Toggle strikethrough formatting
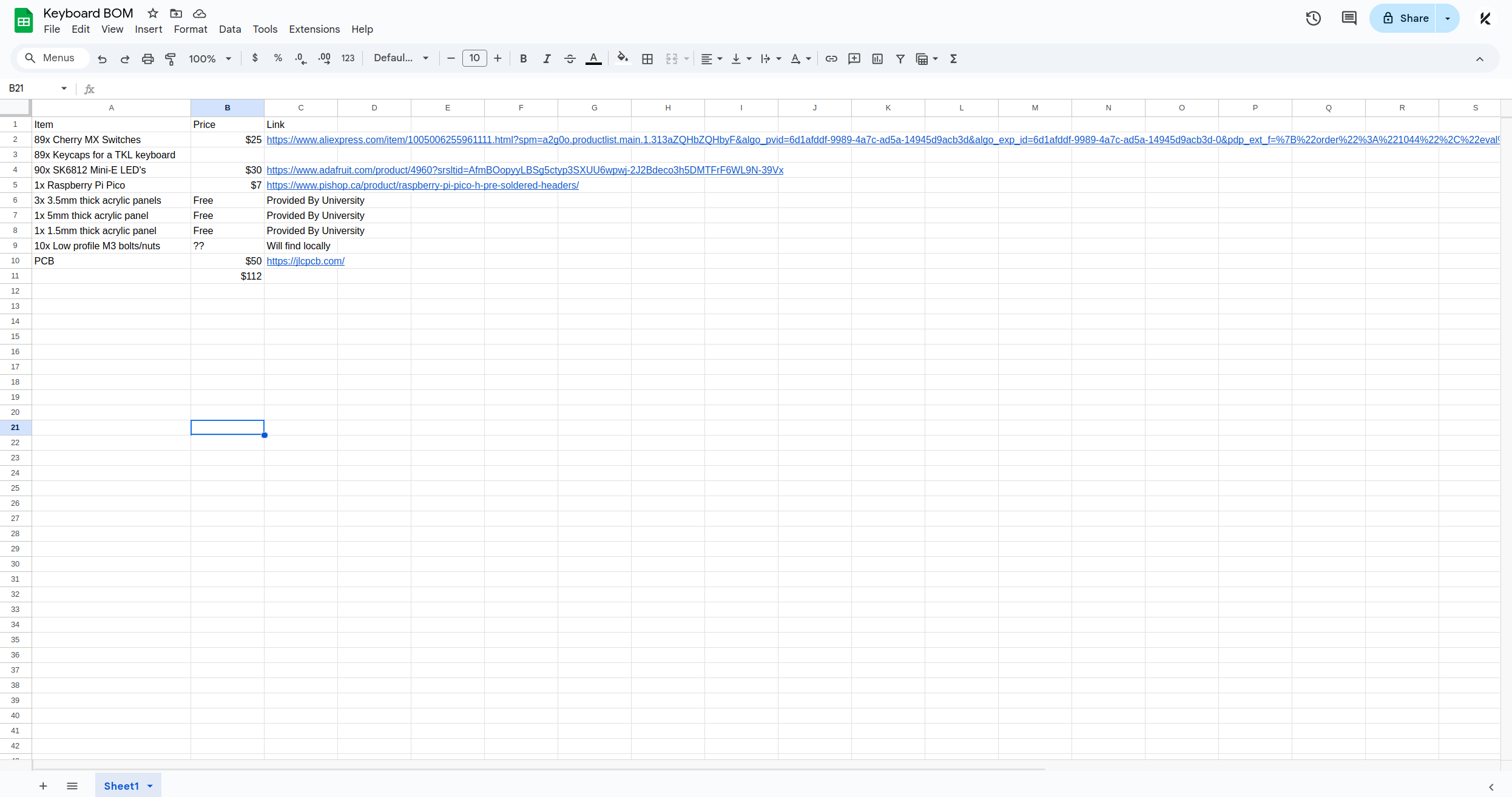The width and height of the screenshot is (1512, 797). tap(570, 58)
